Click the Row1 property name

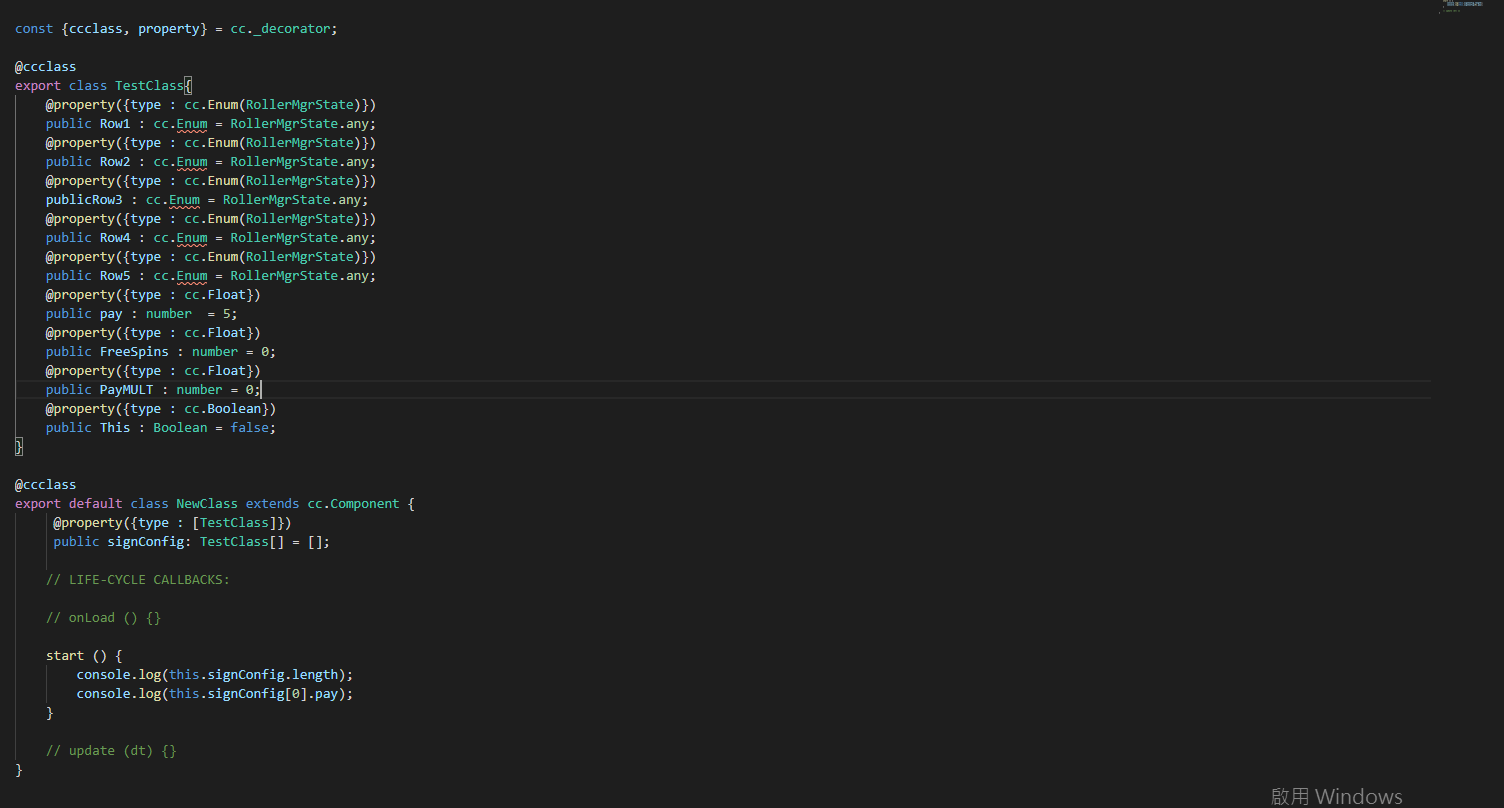pyautogui.click(x=115, y=124)
